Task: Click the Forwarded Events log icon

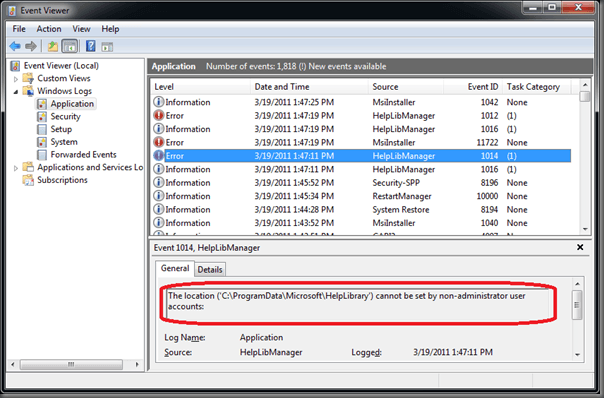Action: [x=42, y=154]
